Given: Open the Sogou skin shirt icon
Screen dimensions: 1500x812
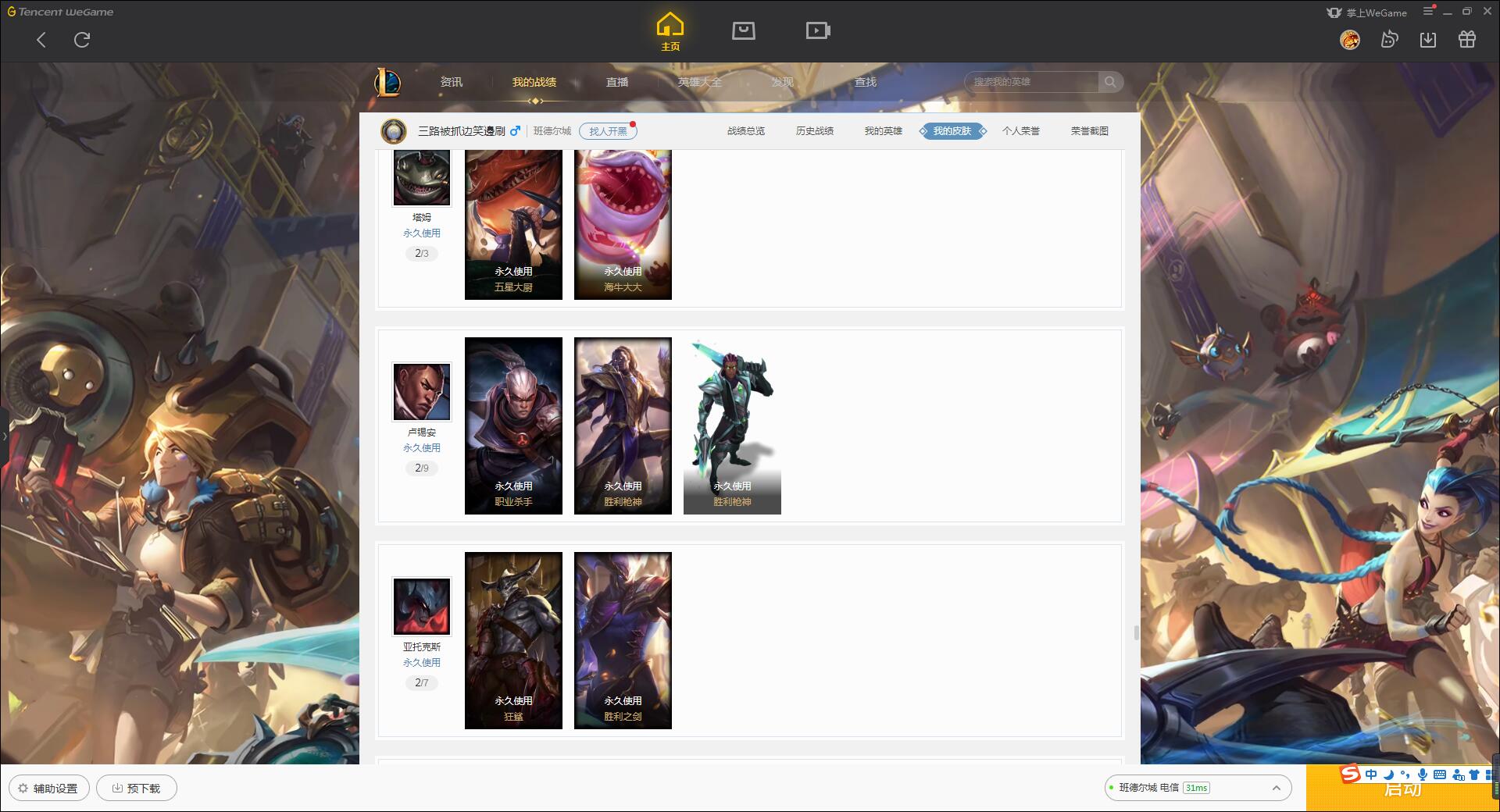Looking at the screenshot, I should tap(1474, 775).
